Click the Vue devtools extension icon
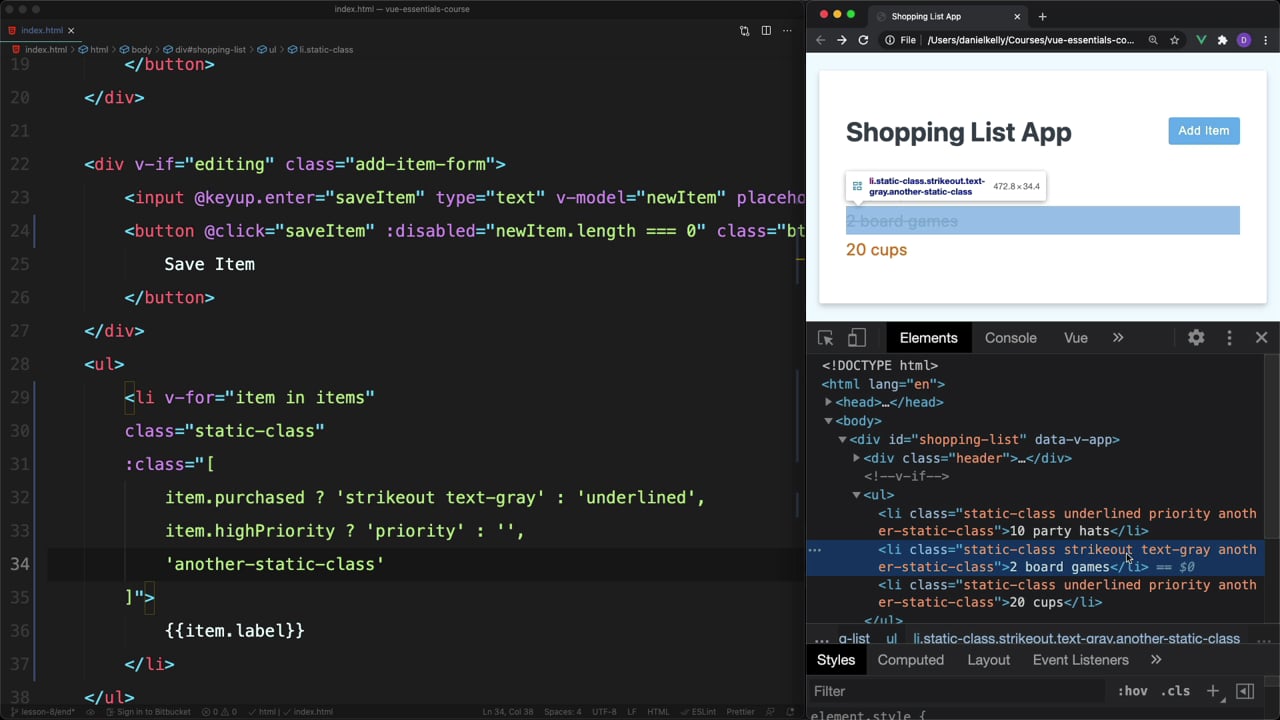The height and width of the screenshot is (720, 1280). pos(1201,40)
